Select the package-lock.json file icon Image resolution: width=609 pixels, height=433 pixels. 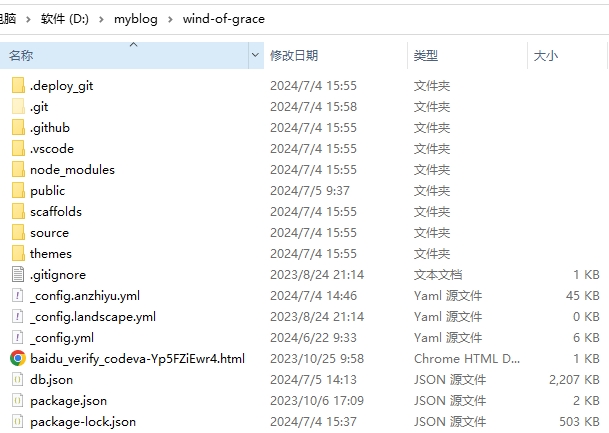18,422
